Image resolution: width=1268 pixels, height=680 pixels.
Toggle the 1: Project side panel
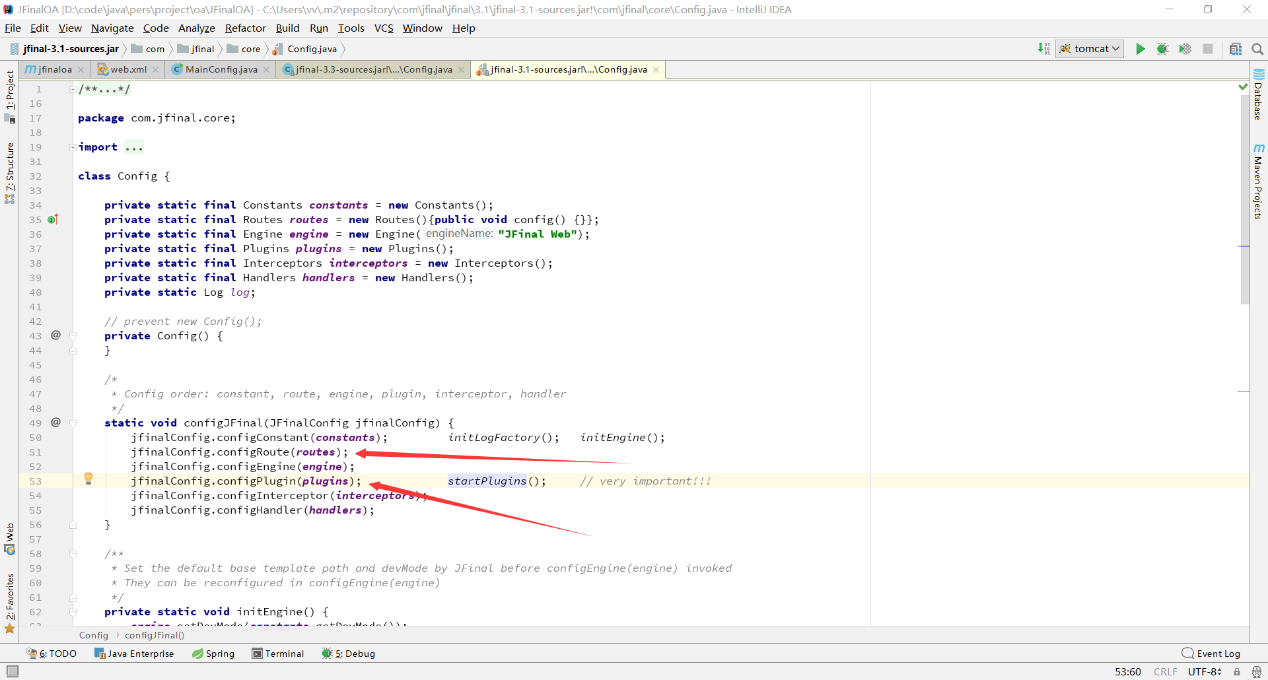(x=10, y=96)
